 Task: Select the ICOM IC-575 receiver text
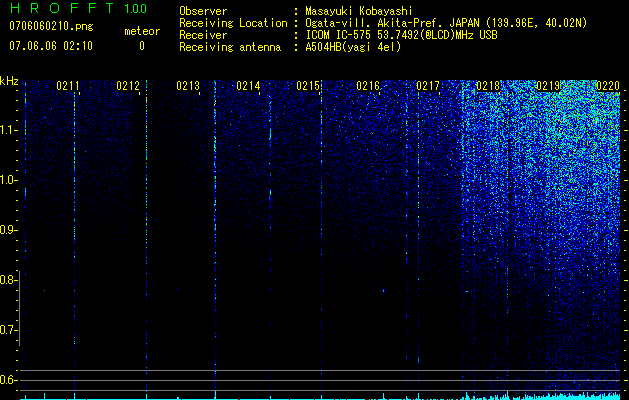click(401, 35)
